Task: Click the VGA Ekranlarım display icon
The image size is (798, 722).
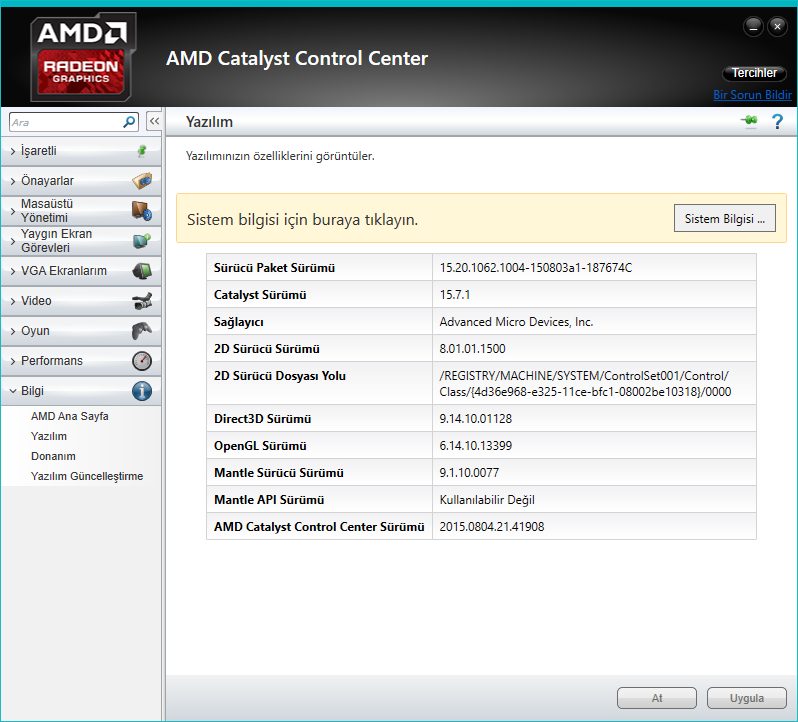Action: pyautogui.click(x=142, y=271)
